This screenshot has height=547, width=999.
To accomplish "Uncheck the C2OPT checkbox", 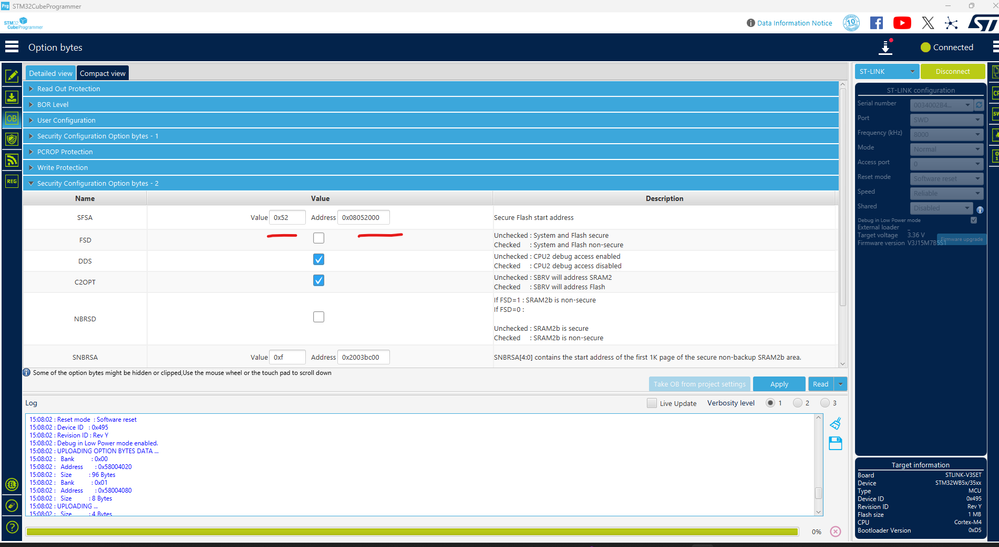I will click(319, 280).
